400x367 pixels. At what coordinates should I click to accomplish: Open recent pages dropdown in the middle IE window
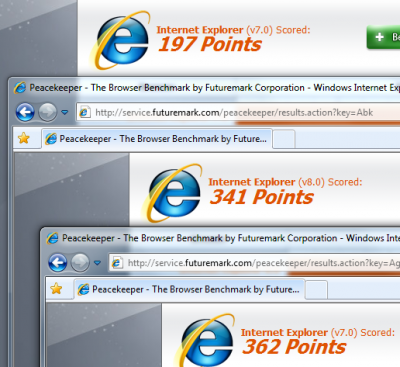65,112
